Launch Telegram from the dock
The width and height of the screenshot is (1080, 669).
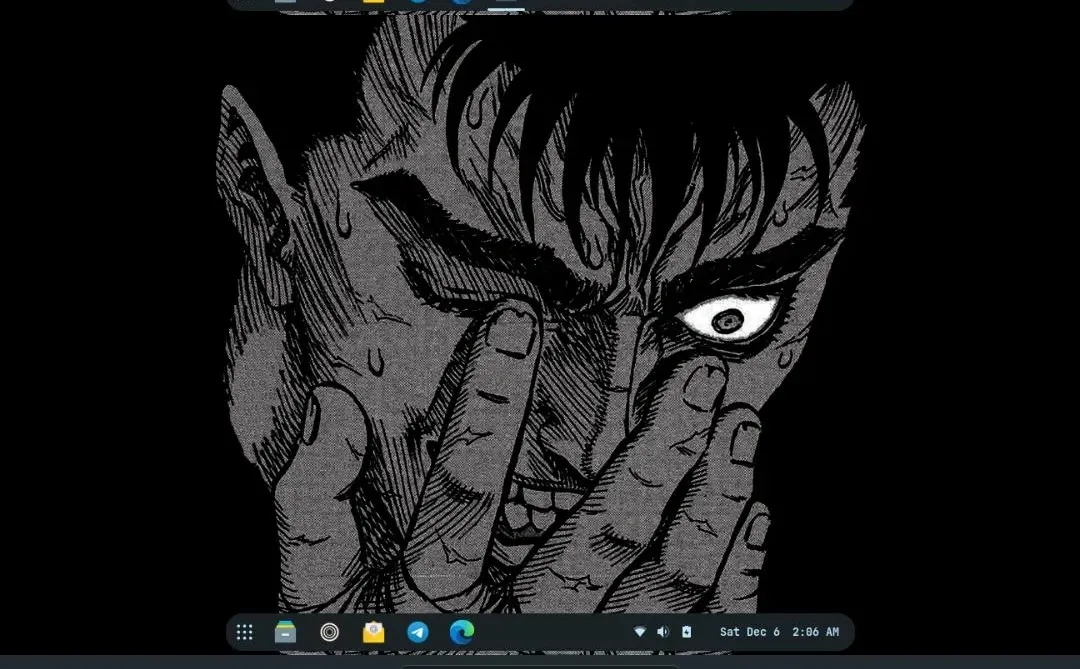(x=417, y=632)
